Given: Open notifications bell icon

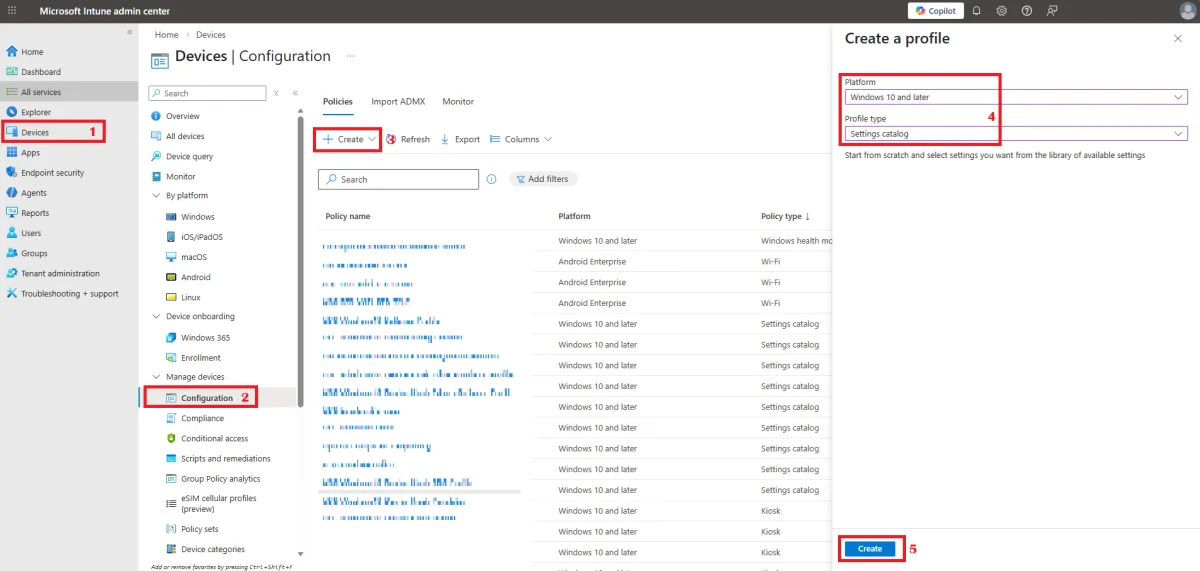Looking at the screenshot, I should pyautogui.click(x=976, y=11).
